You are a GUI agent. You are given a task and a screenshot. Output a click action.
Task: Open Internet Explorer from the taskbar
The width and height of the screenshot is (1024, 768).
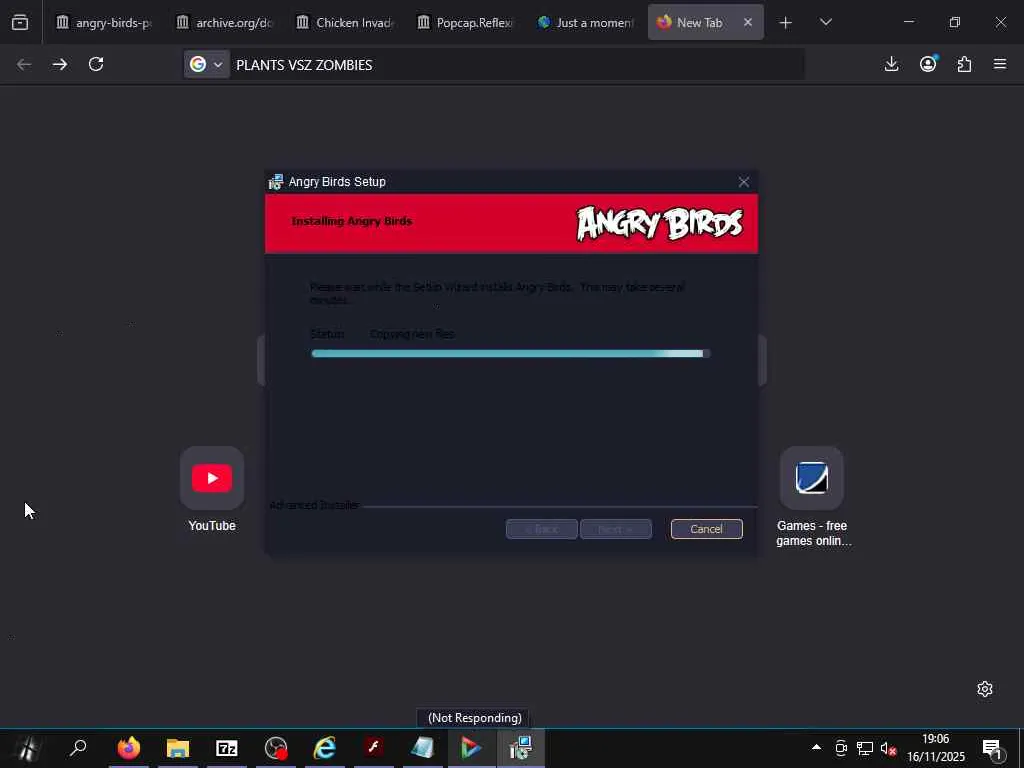point(325,748)
